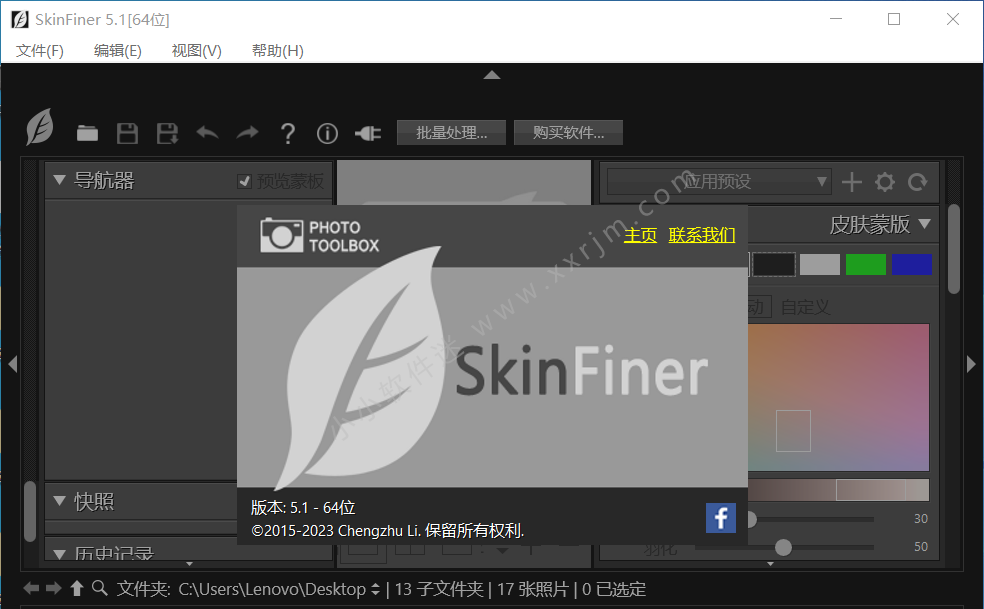
Task: Maximize the SkinFiner window
Action: tap(894, 19)
